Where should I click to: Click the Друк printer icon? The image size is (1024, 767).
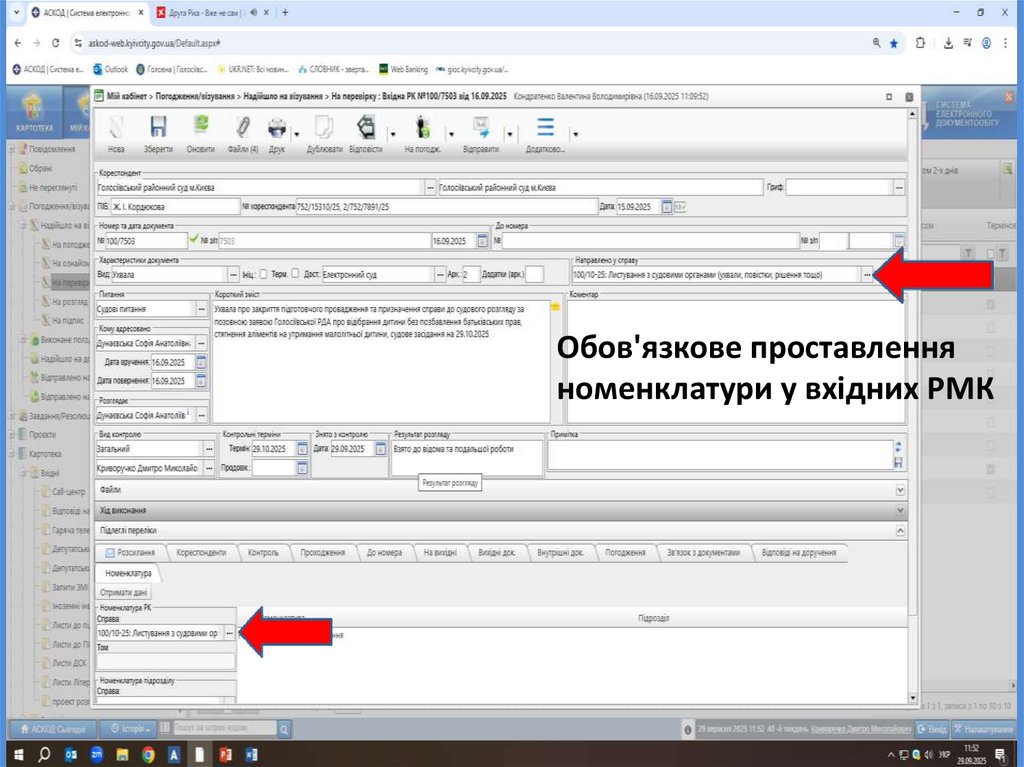tap(277, 127)
